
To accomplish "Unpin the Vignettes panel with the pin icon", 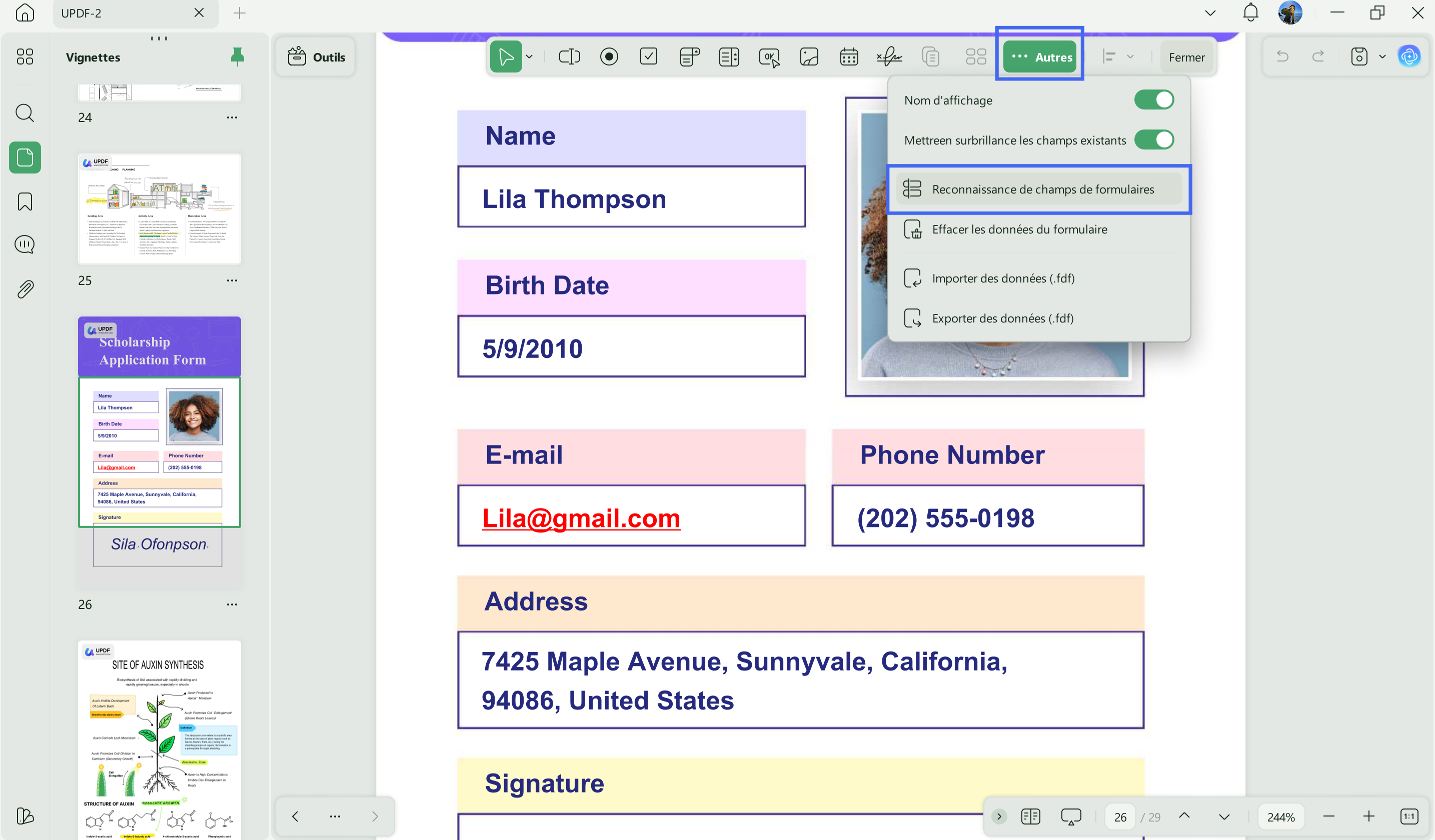I will click(x=237, y=56).
